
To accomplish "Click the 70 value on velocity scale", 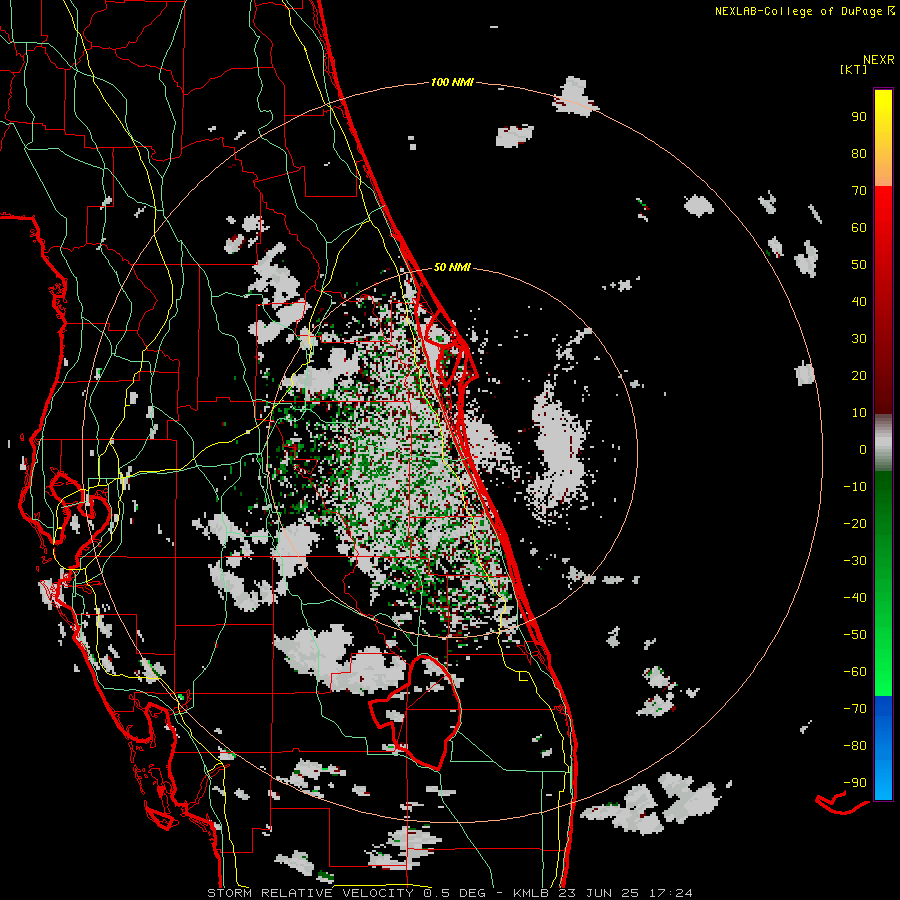I will coord(859,191).
